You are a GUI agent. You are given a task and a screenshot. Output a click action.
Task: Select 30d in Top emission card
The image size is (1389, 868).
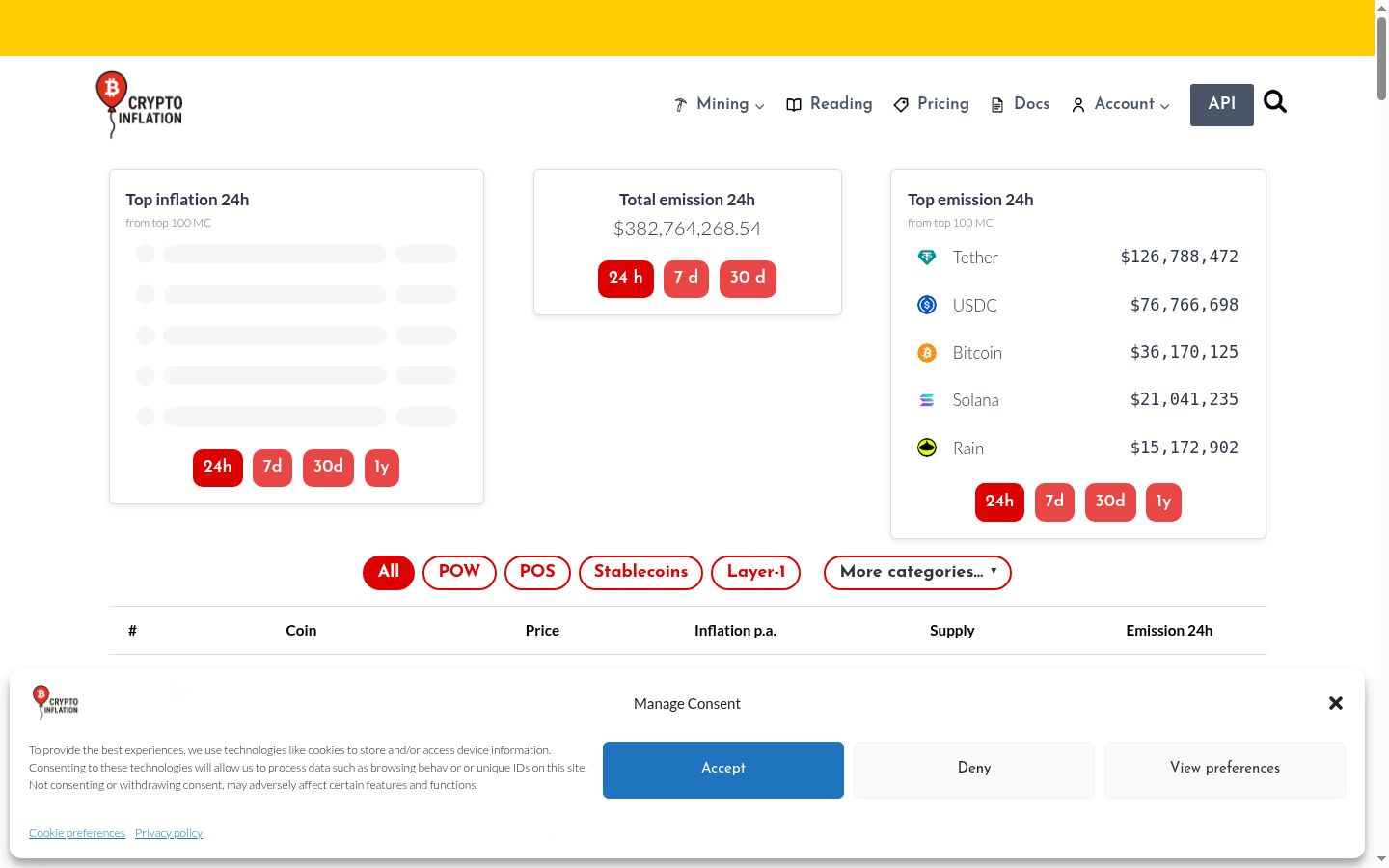click(x=1110, y=502)
